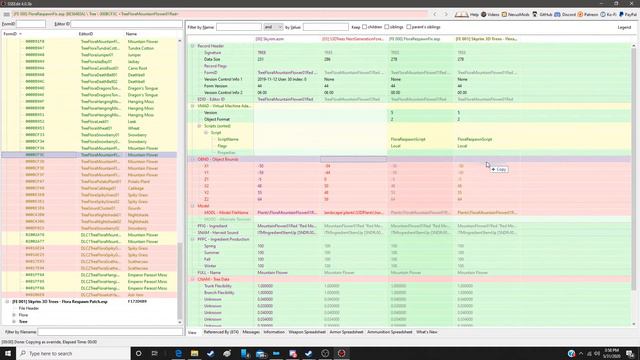Focus the by Value filter field
Screen dimensions: 640x360
coord(326,27)
